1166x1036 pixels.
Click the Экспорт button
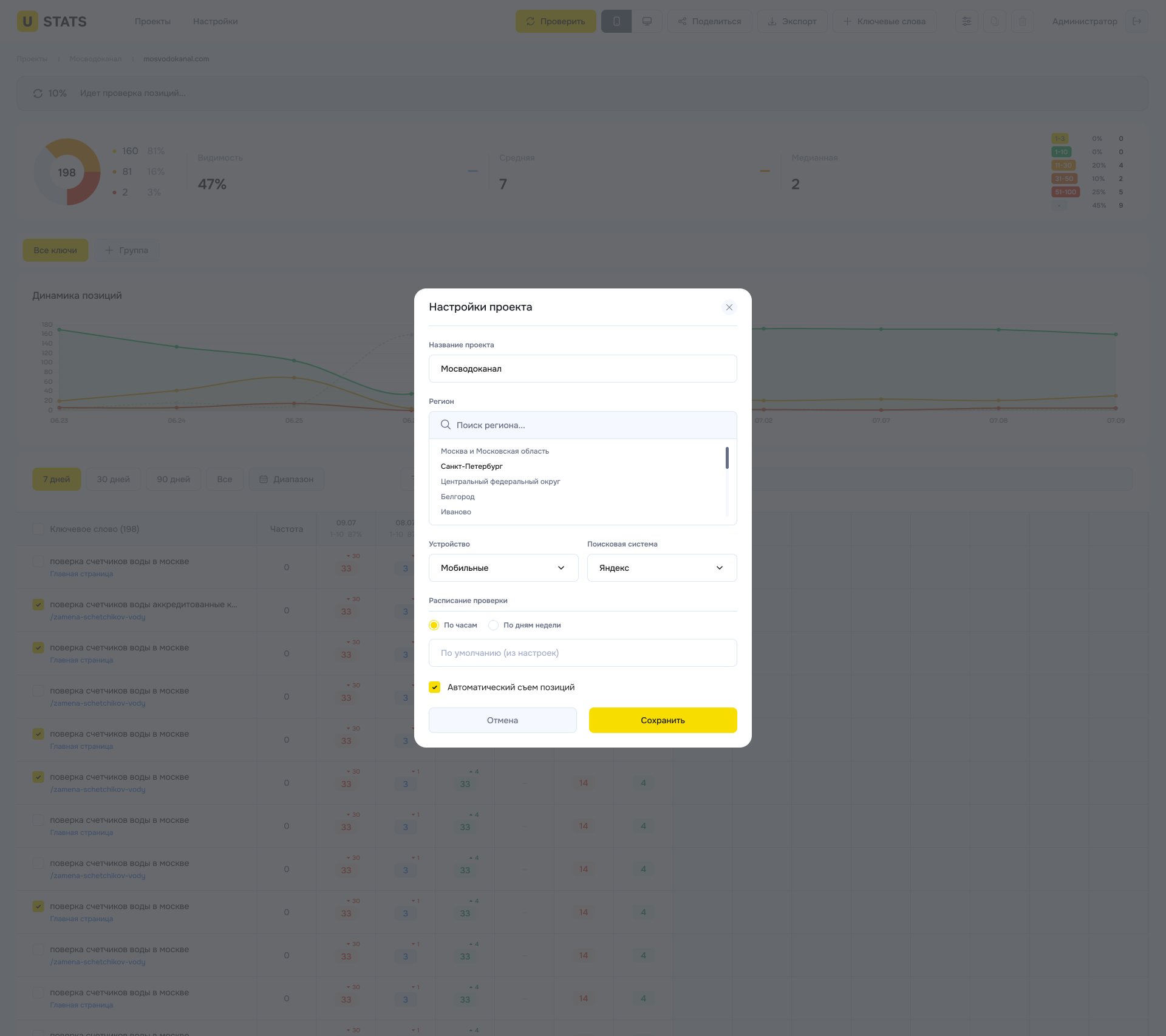point(792,21)
